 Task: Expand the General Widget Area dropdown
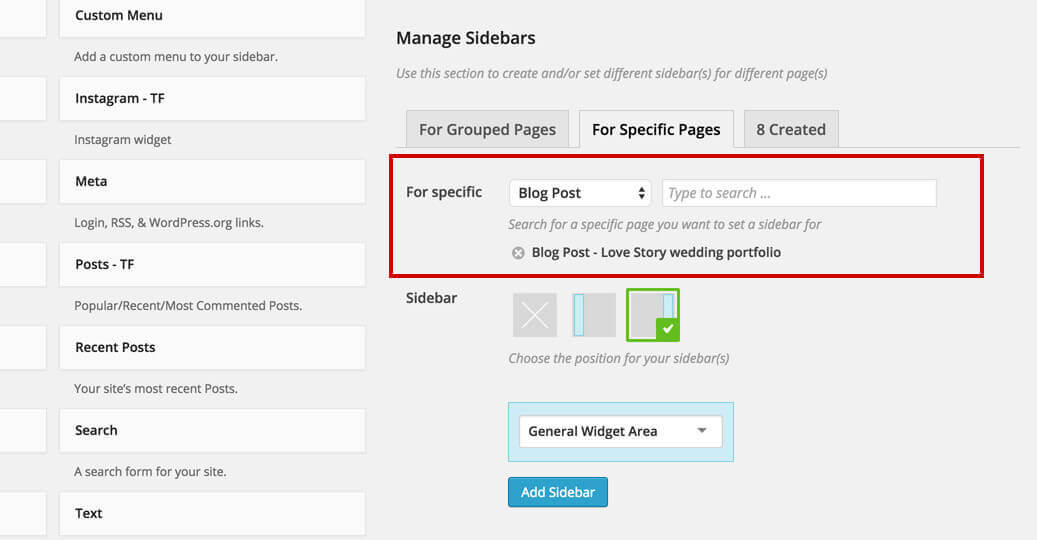tap(618, 431)
